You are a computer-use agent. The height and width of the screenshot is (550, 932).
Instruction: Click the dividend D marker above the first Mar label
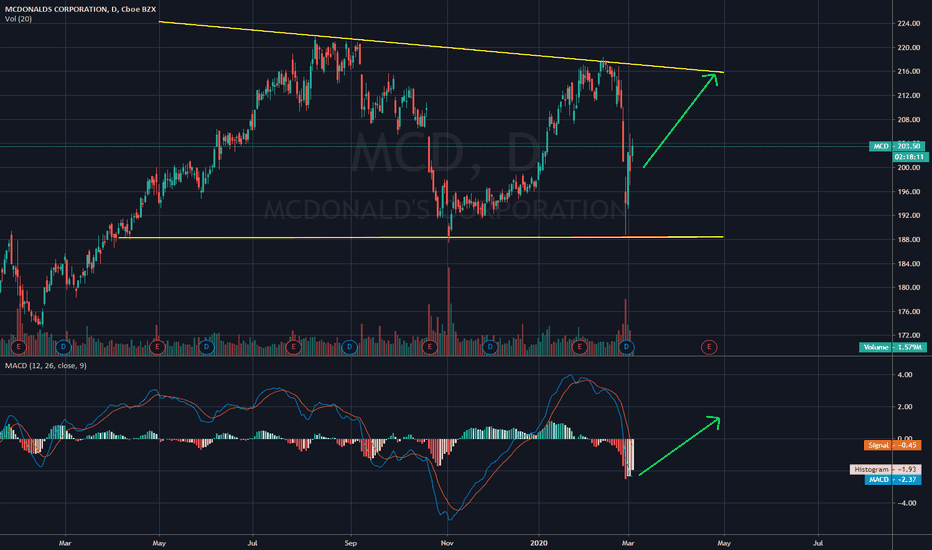point(63,347)
